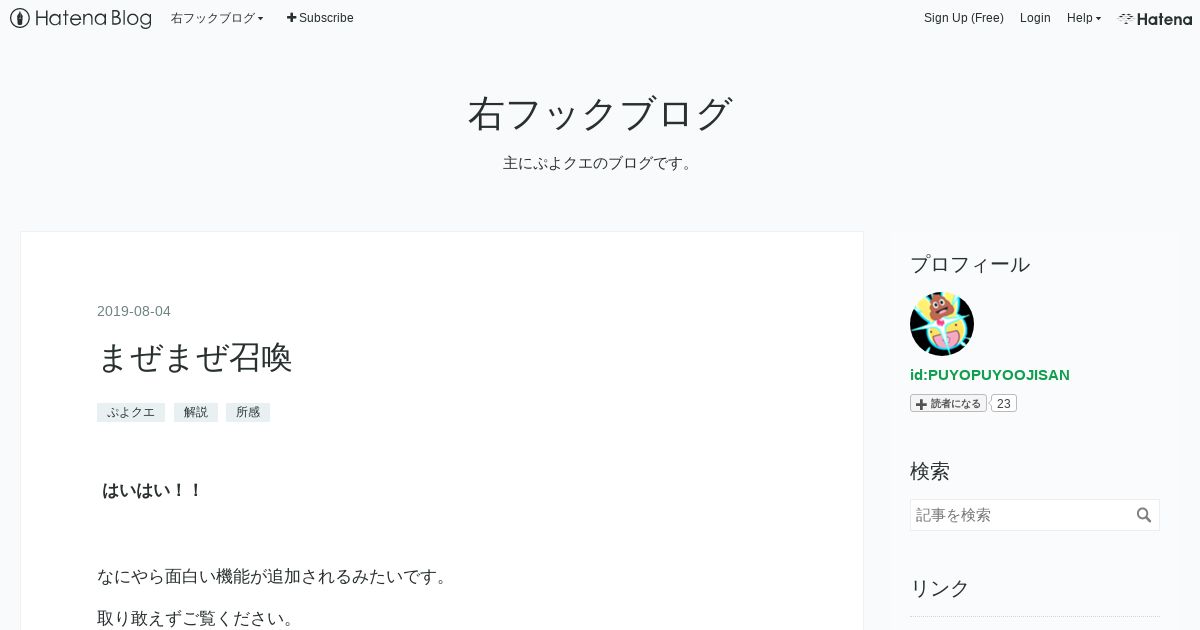
Task: Open the 右フックブログ dropdown menu
Action: (217, 18)
